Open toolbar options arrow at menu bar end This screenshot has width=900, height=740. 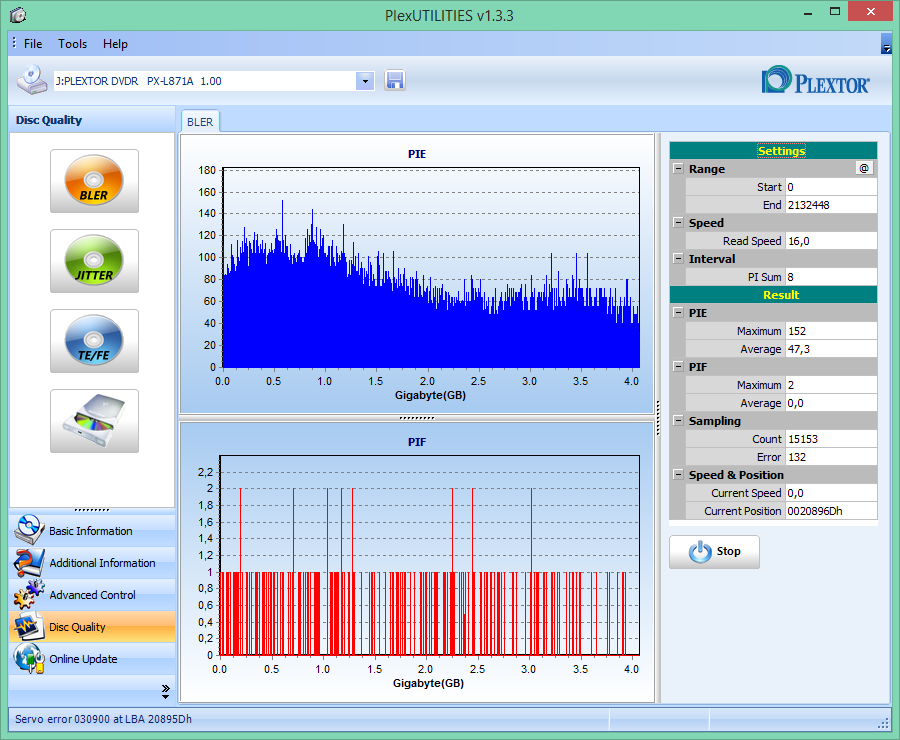(x=886, y=44)
